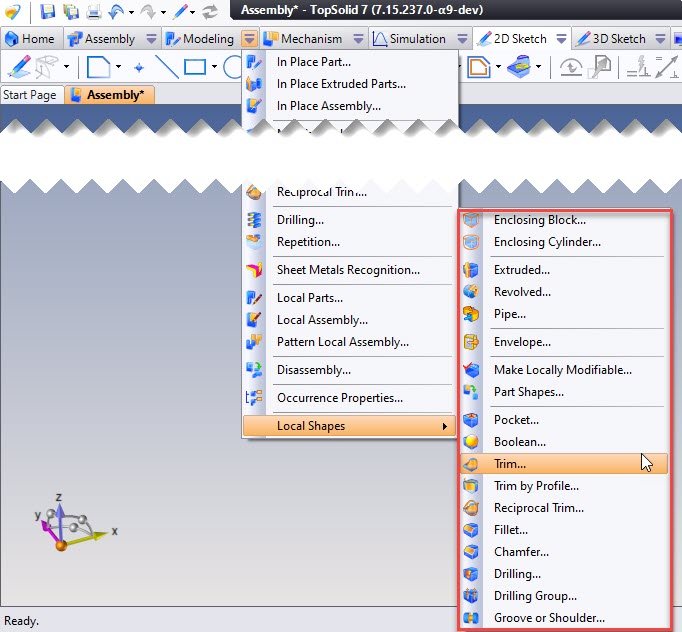Switch to the Modeling ribbon tab
The image size is (682, 632).
[x=201, y=39]
